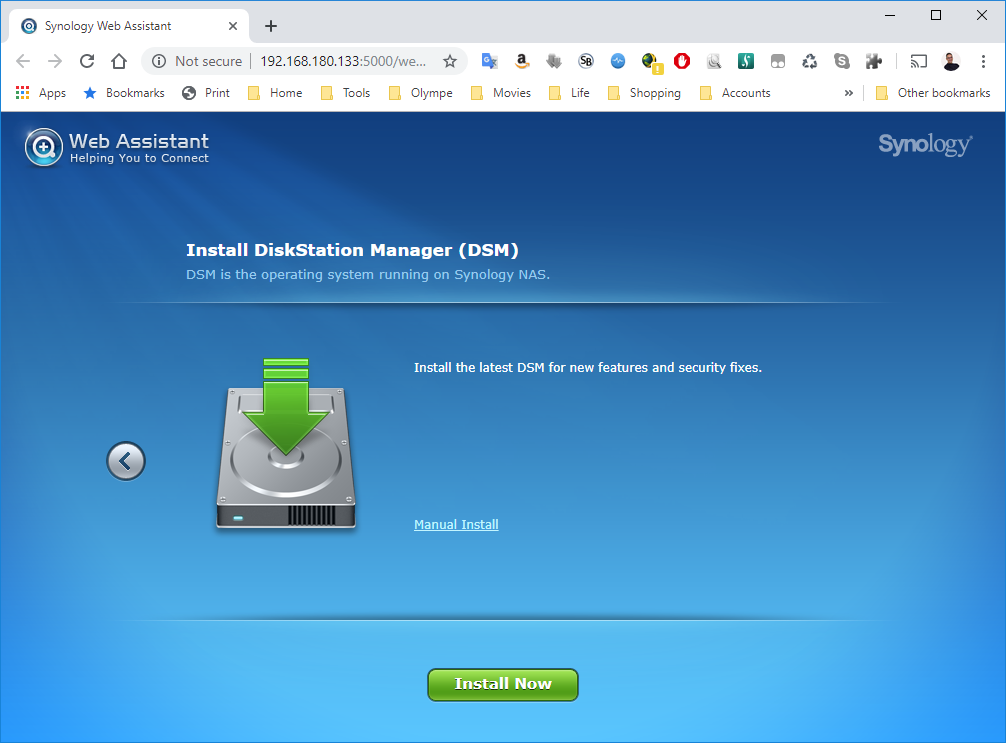1006x743 pixels.
Task: Click the hard drive download illustration
Action: [286, 444]
